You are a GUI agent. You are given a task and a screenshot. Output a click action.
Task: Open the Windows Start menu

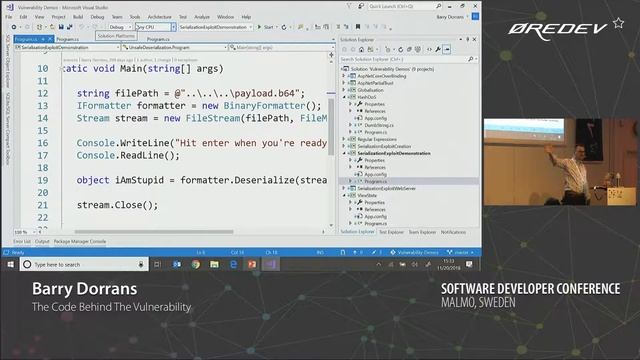click(11, 264)
